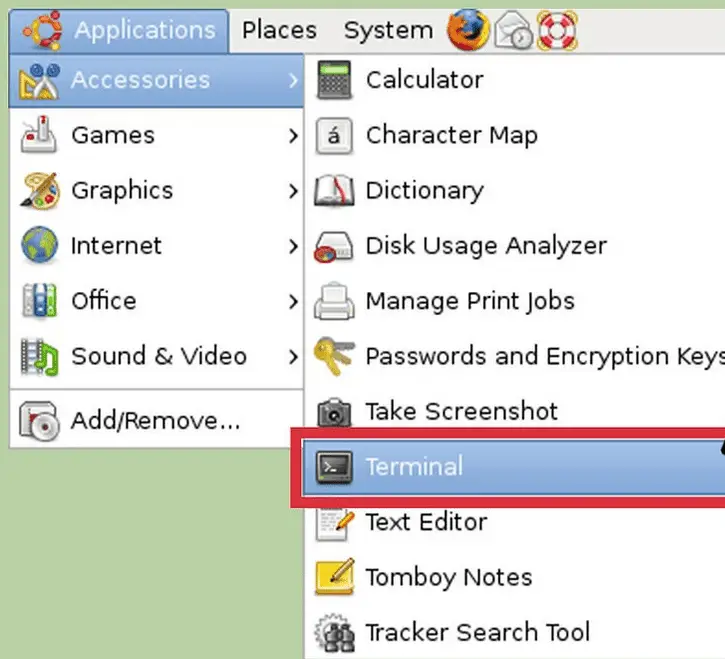This screenshot has width=725, height=659.
Task: Open Passwords and Encryption Keys
Action: 540,356
